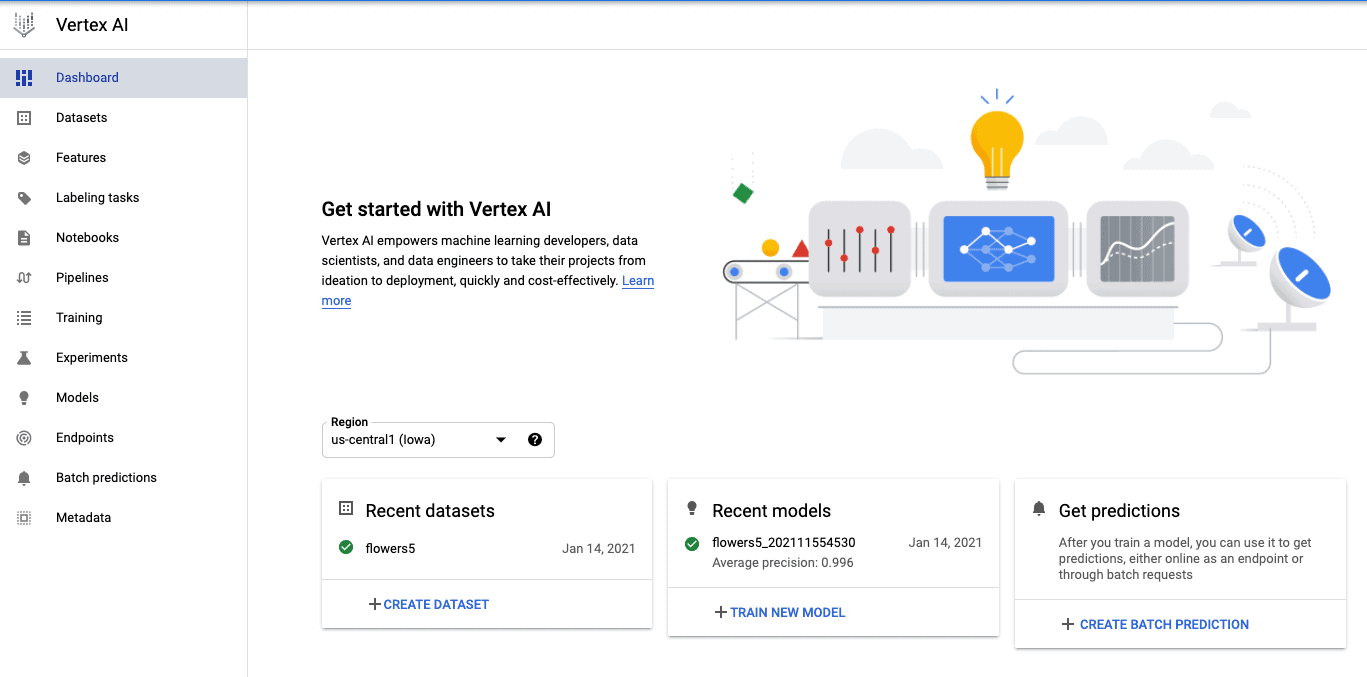This screenshot has width=1367, height=677.
Task: Open Notebooks via its document icon
Action: click(x=24, y=238)
